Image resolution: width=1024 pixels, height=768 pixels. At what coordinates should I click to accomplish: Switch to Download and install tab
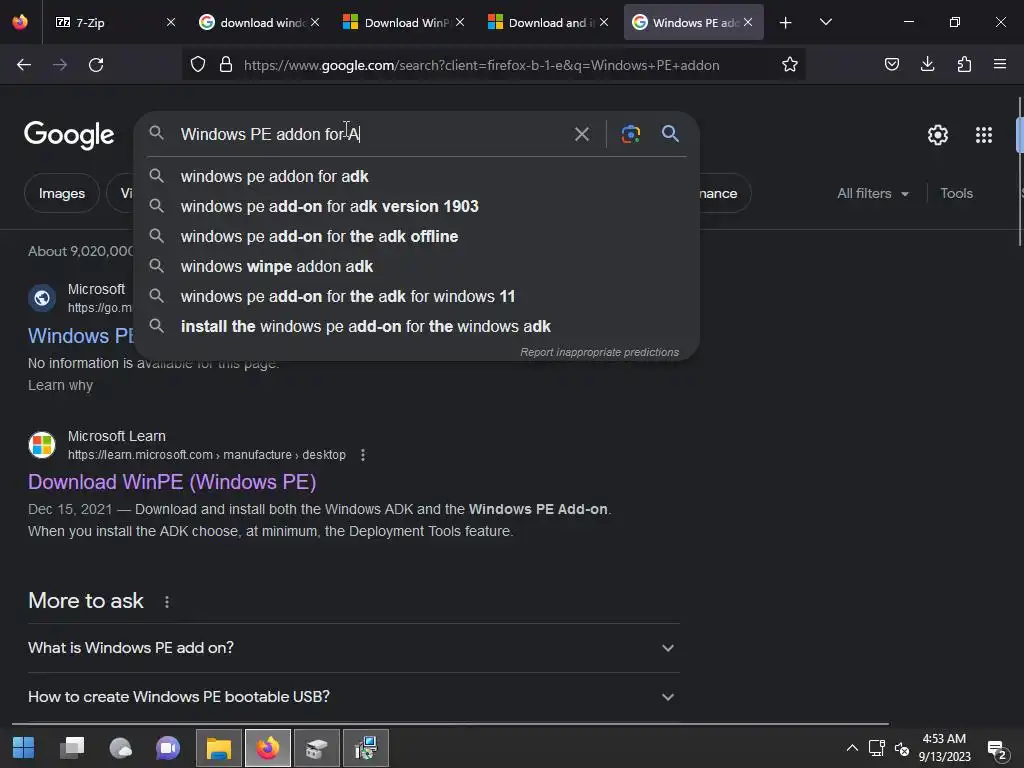[549, 23]
